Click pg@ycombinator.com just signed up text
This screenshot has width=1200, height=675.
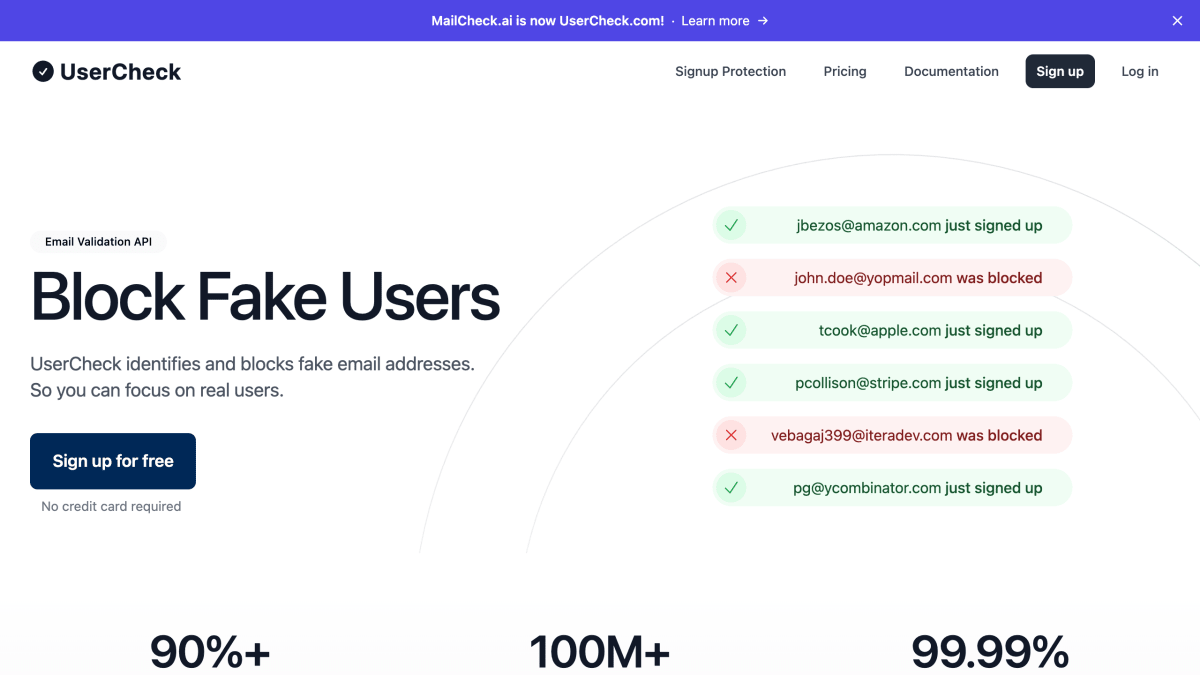pyautogui.click(x=918, y=488)
